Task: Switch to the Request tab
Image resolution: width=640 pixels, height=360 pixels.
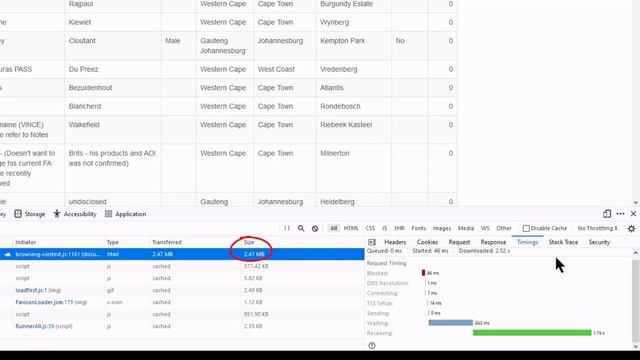Action: coord(459,242)
